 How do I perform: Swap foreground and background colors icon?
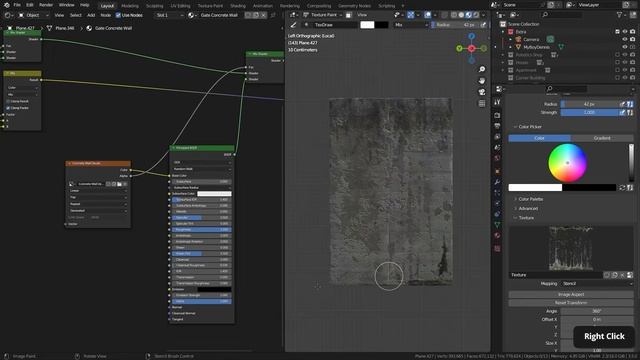[622, 188]
